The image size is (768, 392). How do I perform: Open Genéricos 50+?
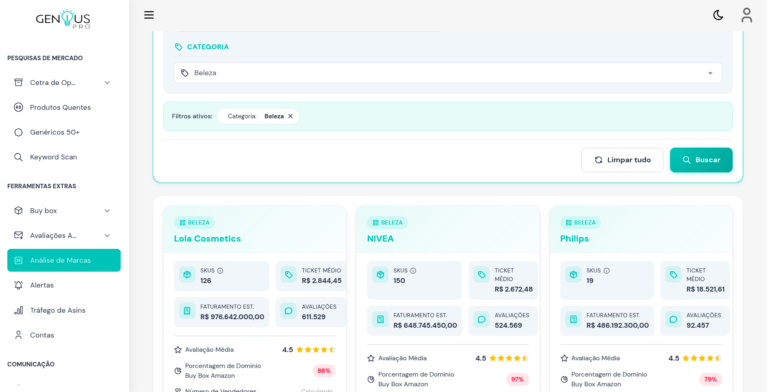64,132
